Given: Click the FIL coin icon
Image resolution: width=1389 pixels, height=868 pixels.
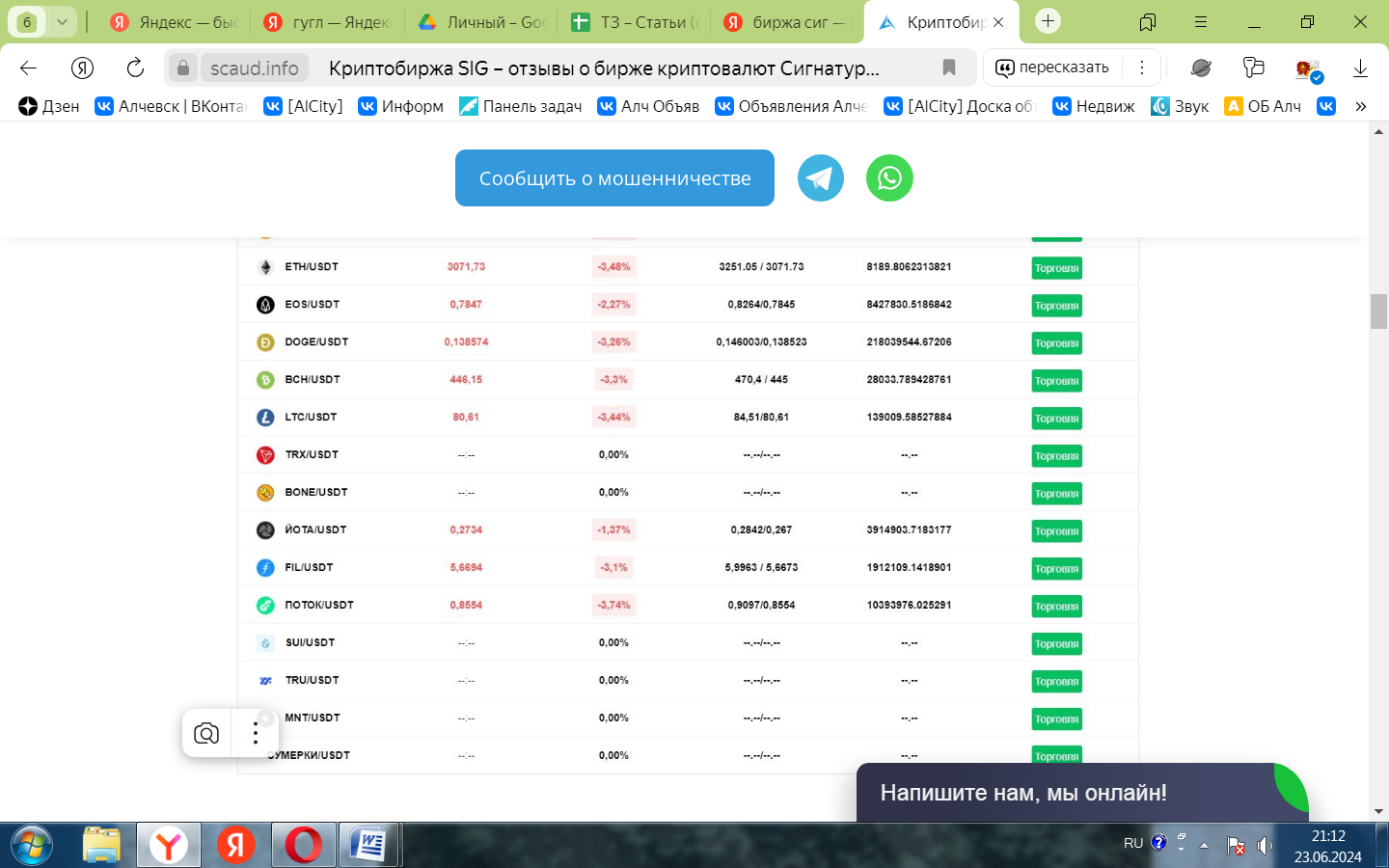Looking at the screenshot, I should pos(265,568).
